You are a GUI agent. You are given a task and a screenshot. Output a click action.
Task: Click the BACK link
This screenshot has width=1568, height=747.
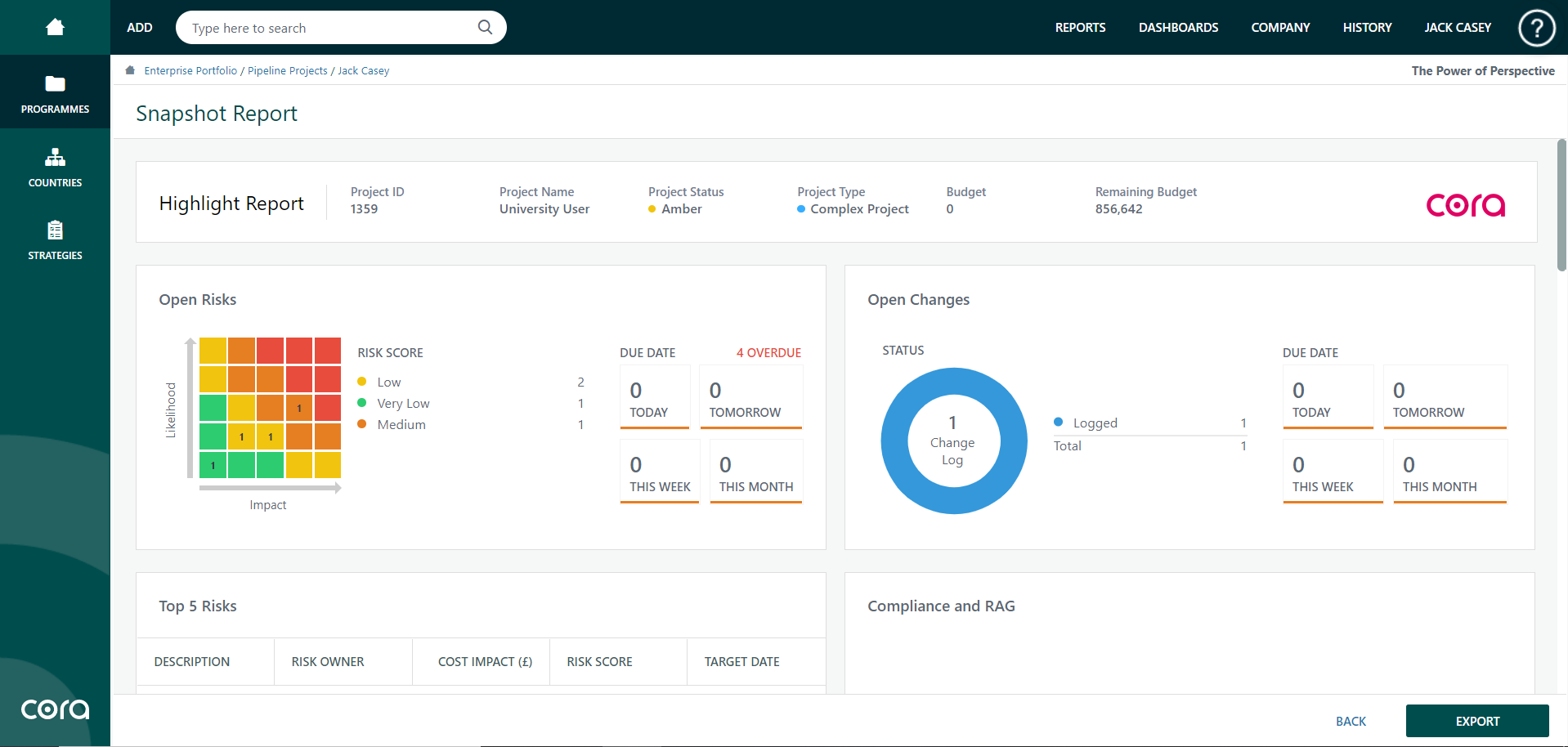tap(1351, 722)
